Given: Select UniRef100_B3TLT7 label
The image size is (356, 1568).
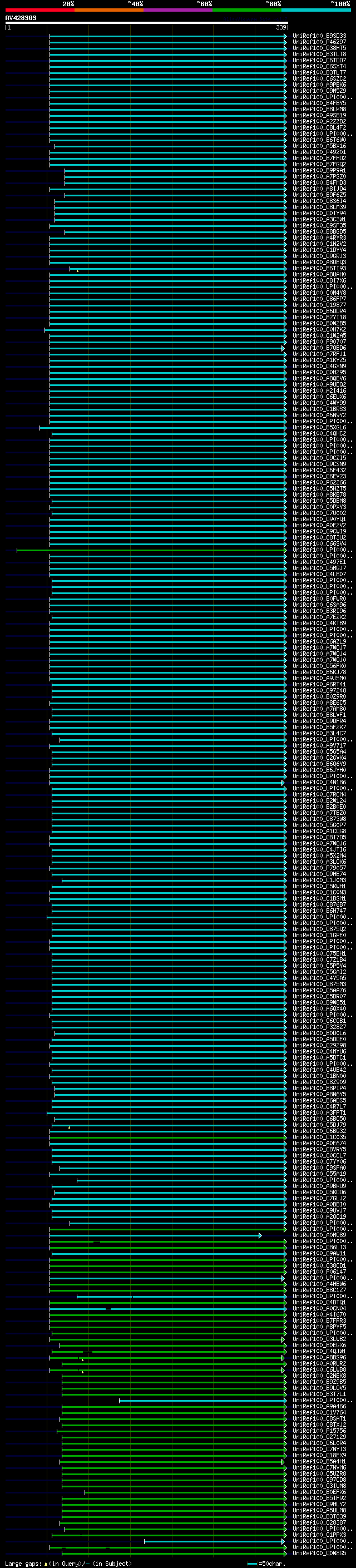Looking at the screenshot, I should coord(319,72).
